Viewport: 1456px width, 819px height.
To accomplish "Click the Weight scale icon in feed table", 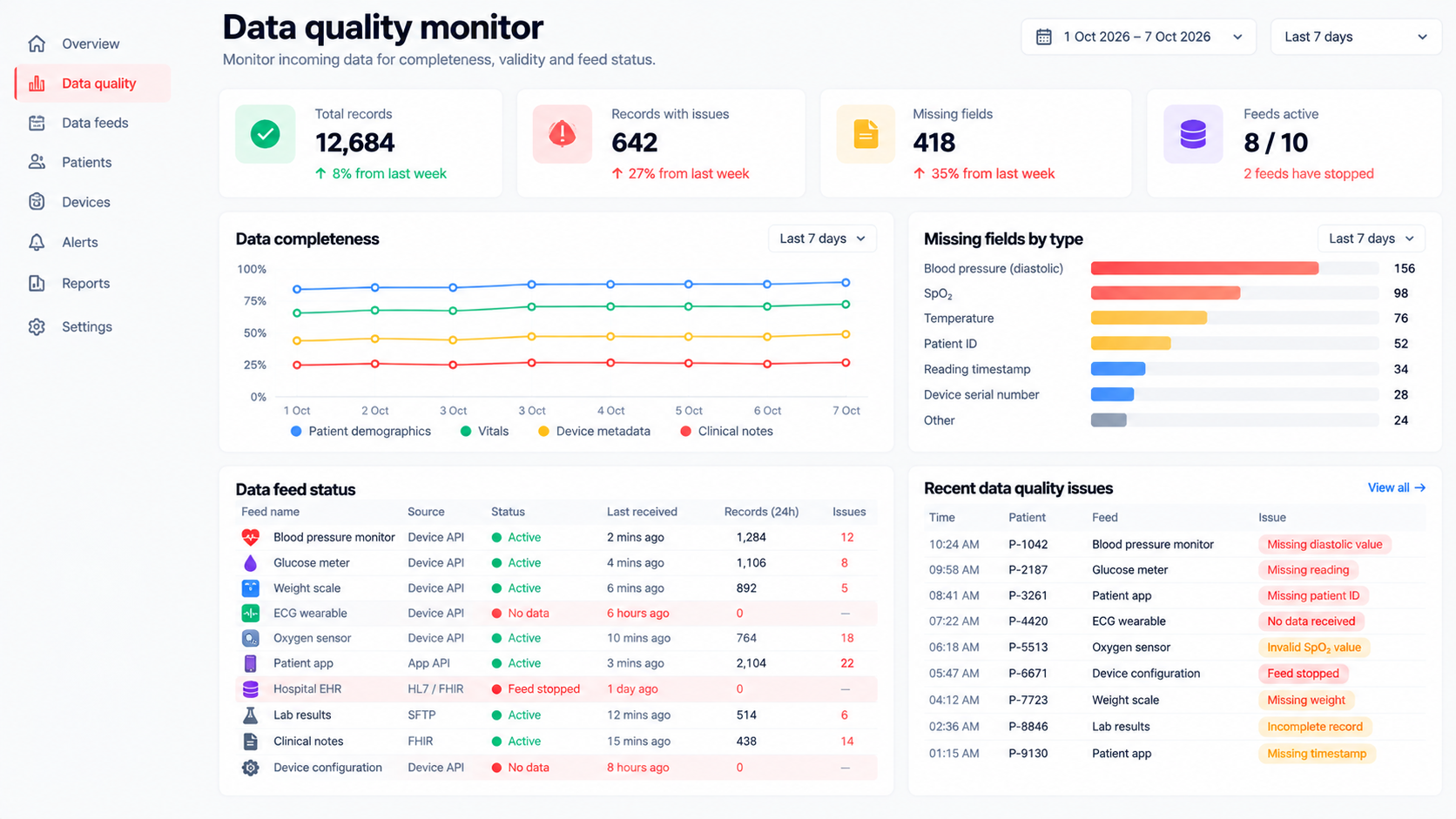I will [x=250, y=587].
